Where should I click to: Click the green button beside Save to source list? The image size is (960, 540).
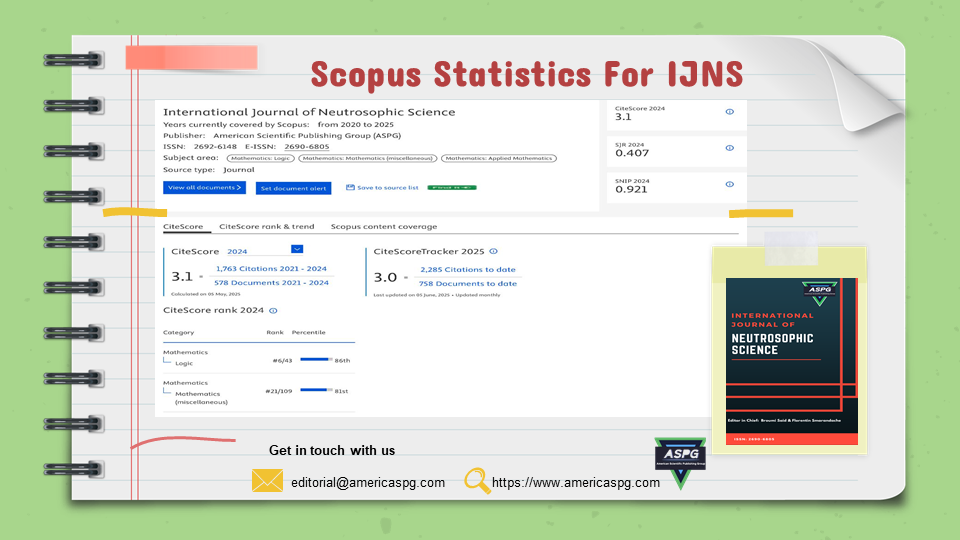pos(452,187)
